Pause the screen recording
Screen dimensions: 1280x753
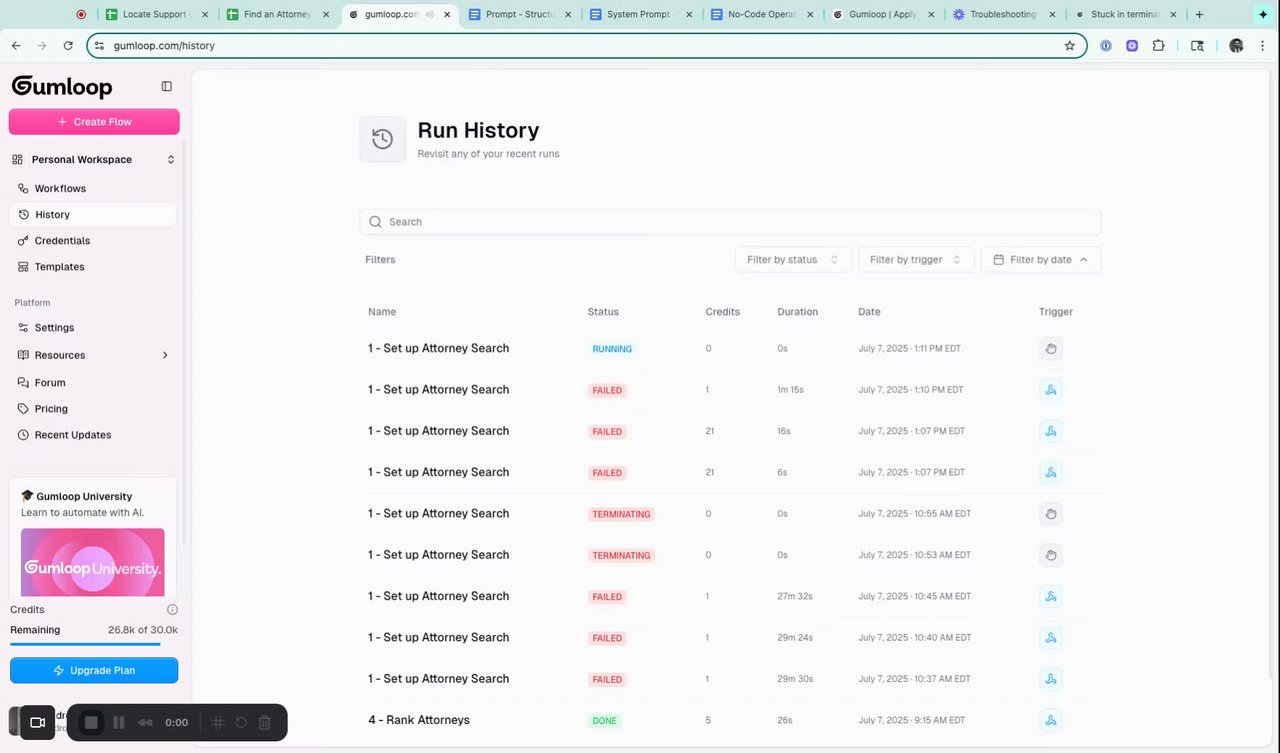[x=118, y=722]
